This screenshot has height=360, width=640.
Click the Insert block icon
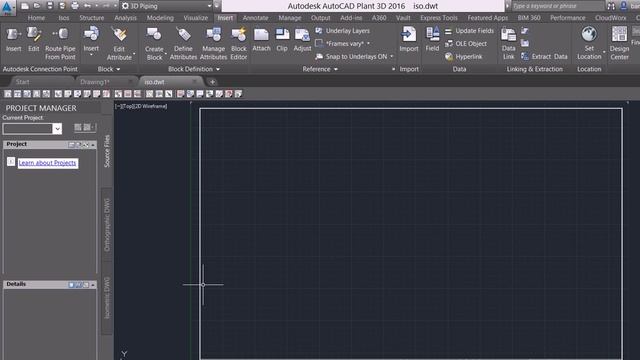(91, 34)
